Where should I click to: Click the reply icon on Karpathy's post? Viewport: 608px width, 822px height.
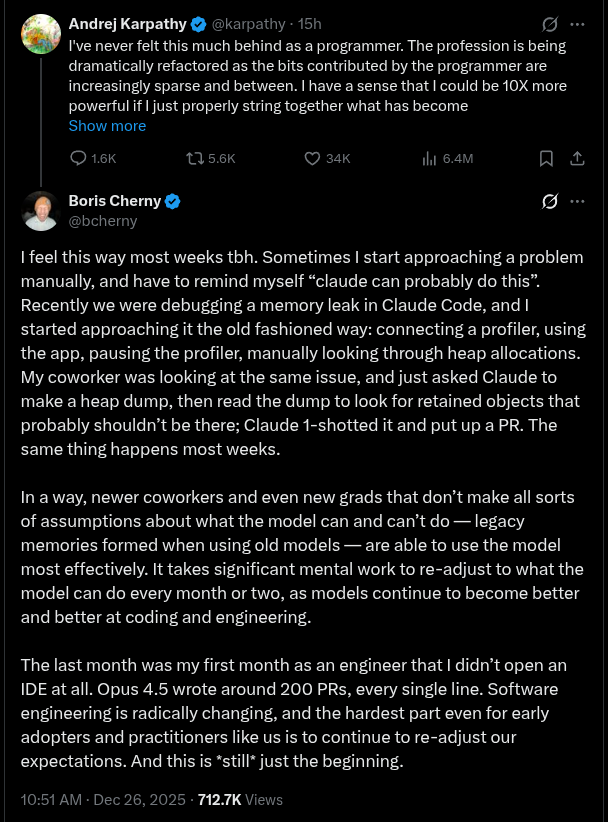[78, 158]
